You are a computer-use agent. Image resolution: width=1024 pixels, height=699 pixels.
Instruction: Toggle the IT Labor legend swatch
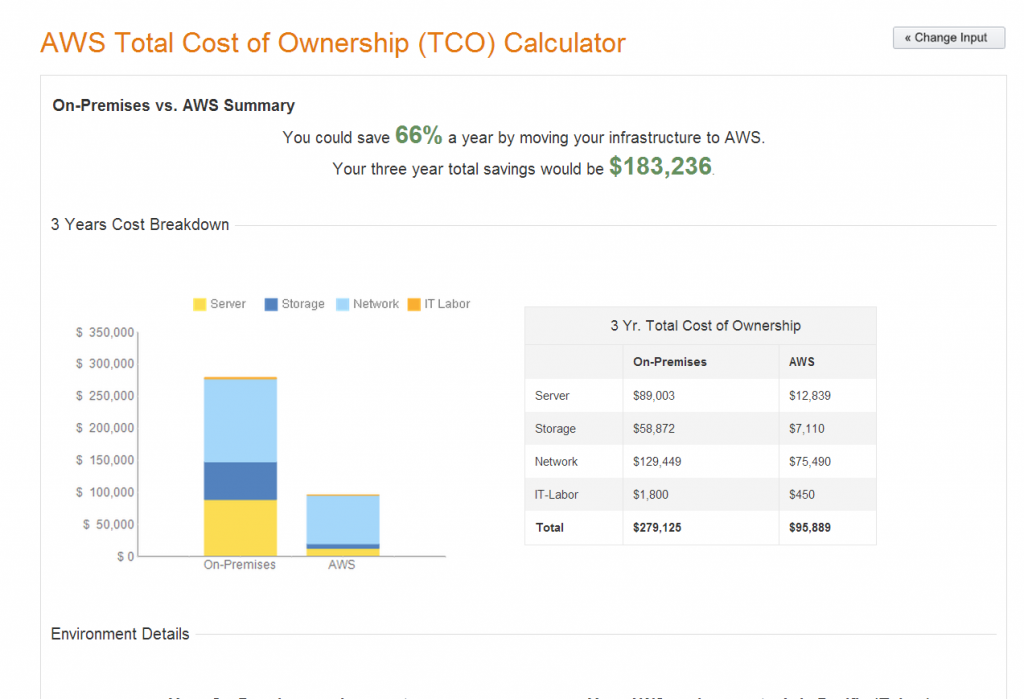coord(414,303)
